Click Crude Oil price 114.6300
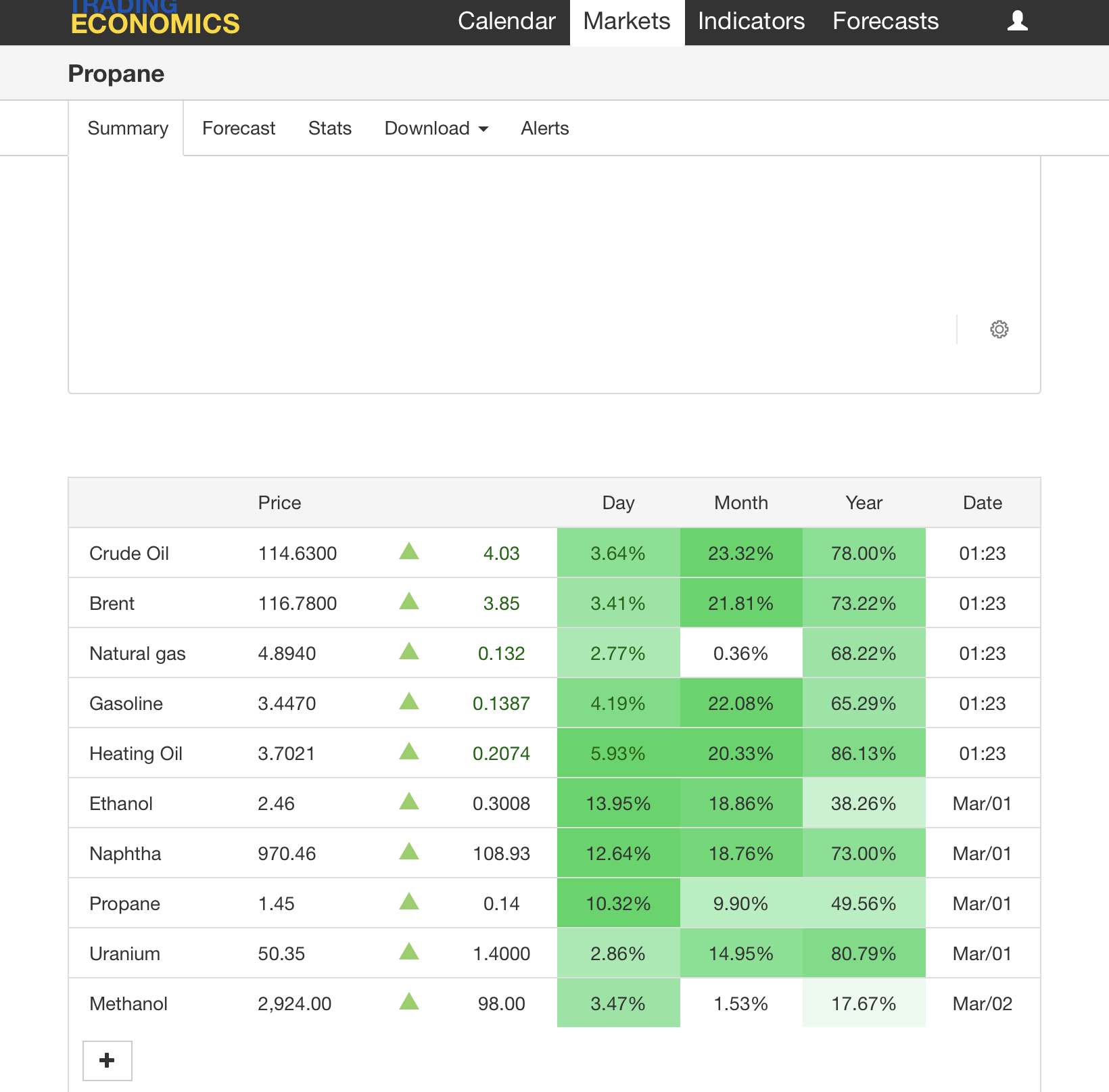 pyautogui.click(x=297, y=554)
